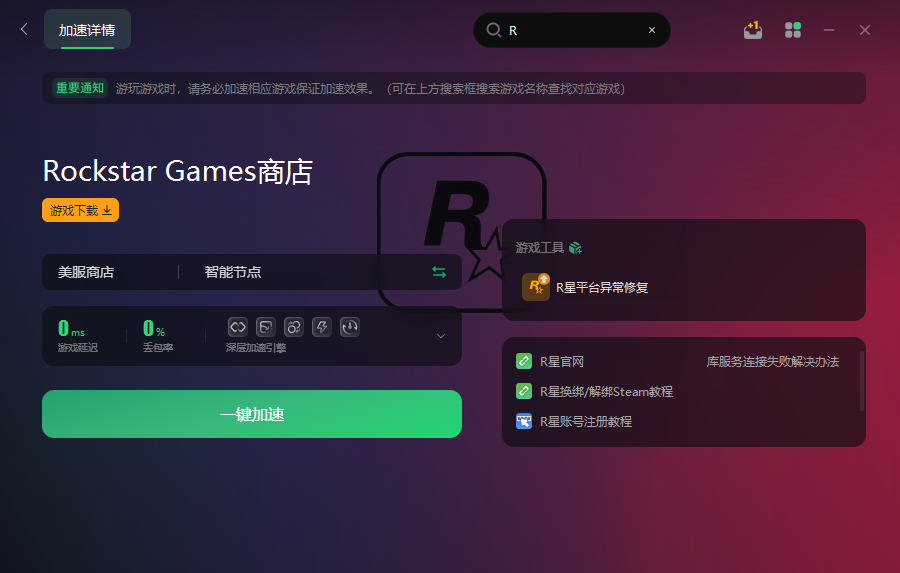Focus the search field containing R
Image resolution: width=900 pixels, height=573 pixels.
tap(572, 30)
